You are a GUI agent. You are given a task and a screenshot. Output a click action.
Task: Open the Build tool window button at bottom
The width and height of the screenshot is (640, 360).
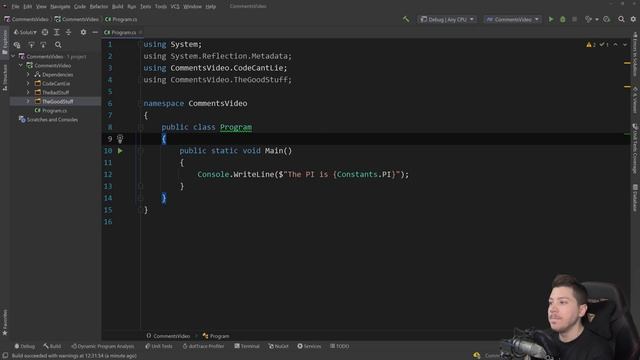point(52,346)
